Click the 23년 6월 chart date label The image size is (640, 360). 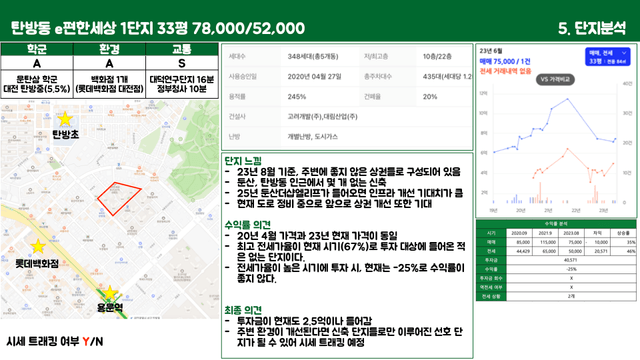491,51
